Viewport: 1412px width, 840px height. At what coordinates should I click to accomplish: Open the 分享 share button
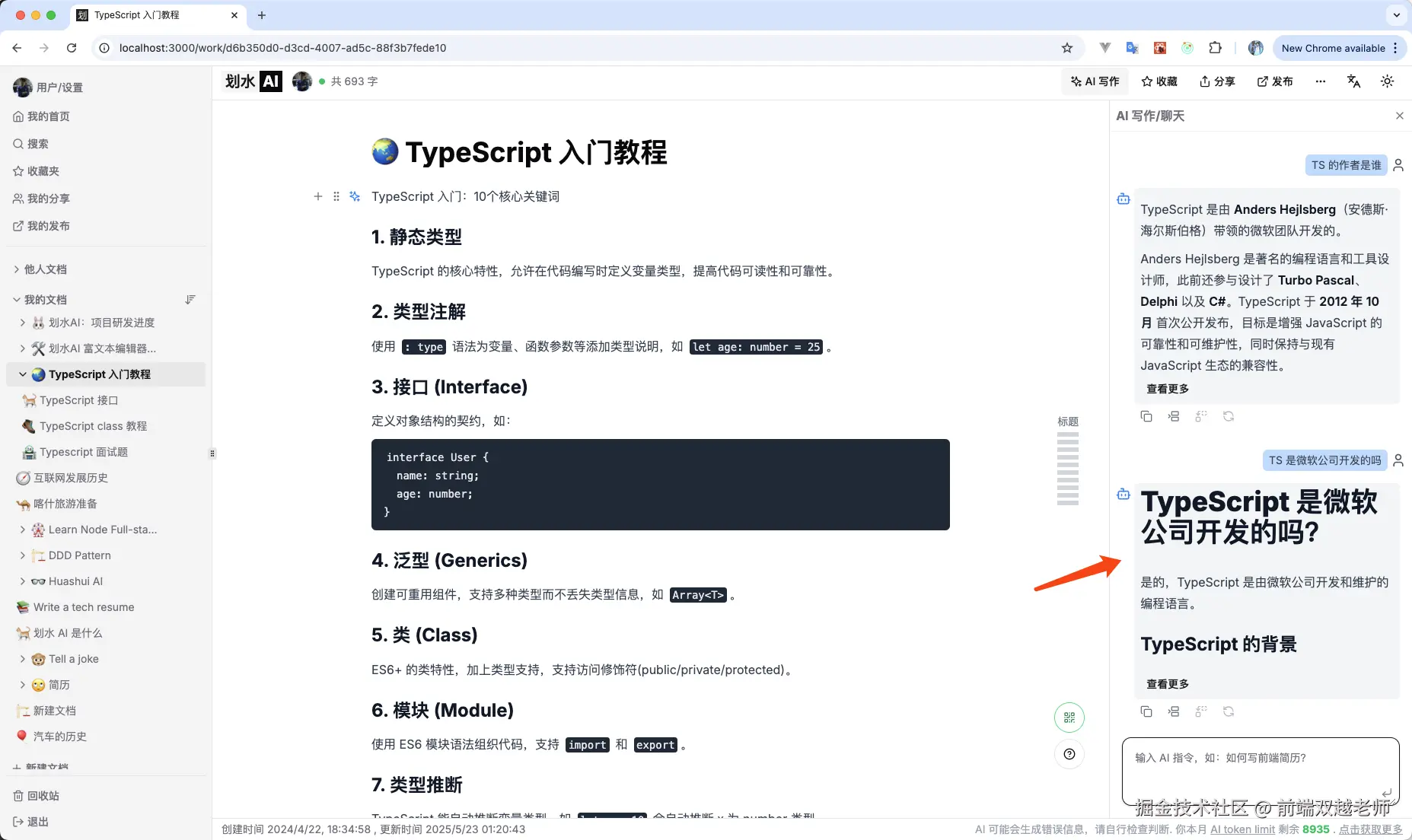[1217, 81]
